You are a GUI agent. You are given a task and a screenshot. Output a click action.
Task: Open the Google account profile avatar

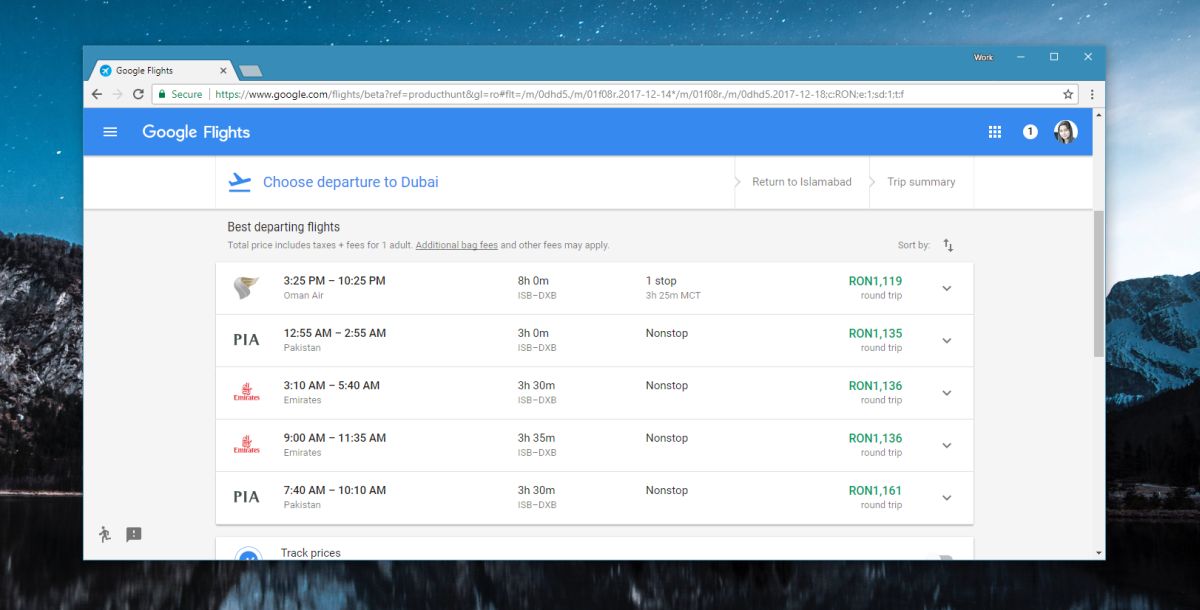(1066, 132)
